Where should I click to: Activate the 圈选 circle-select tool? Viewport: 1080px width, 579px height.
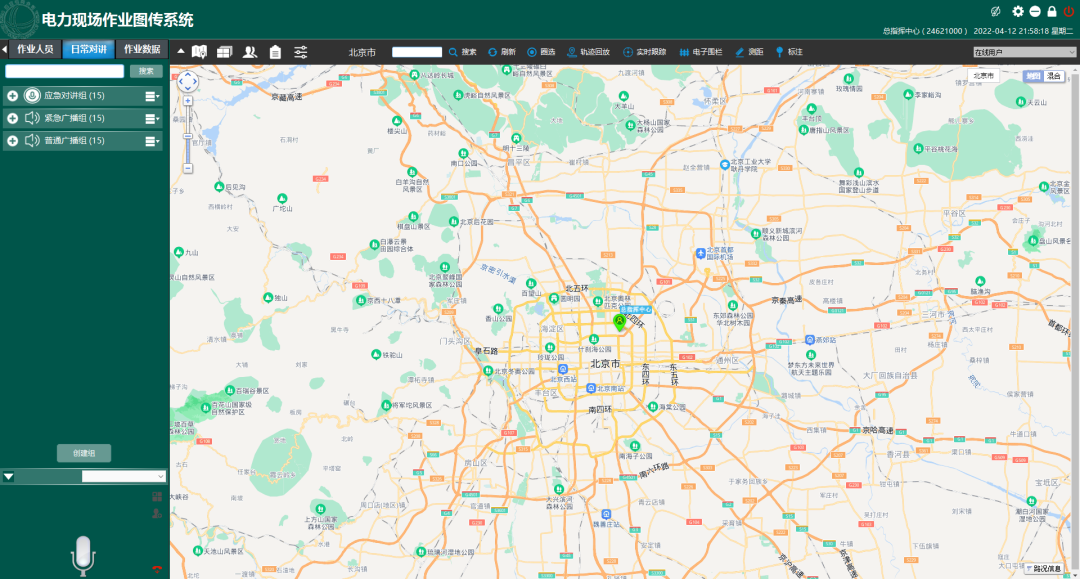pos(541,52)
